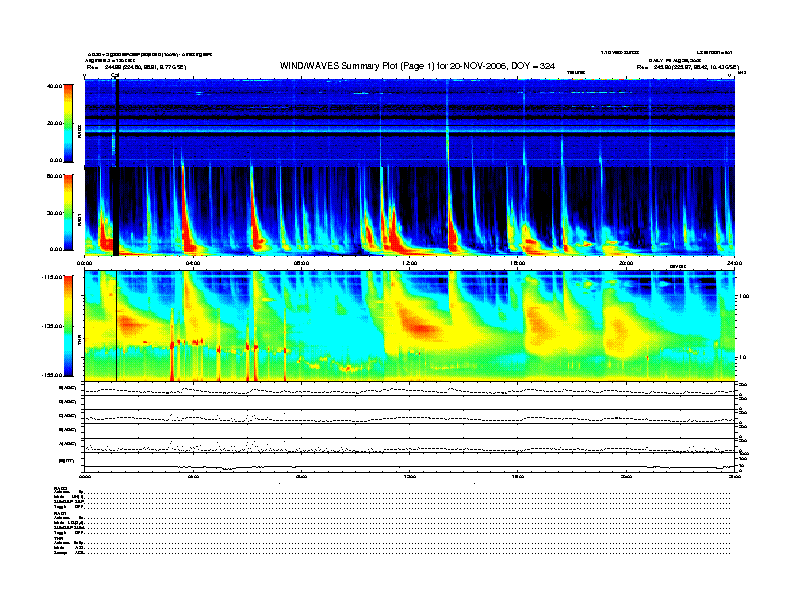This screenshot has height=612, width=792.
Task: Click the 16:00 tick label under RAD1
Action: [x=518, y=263]
